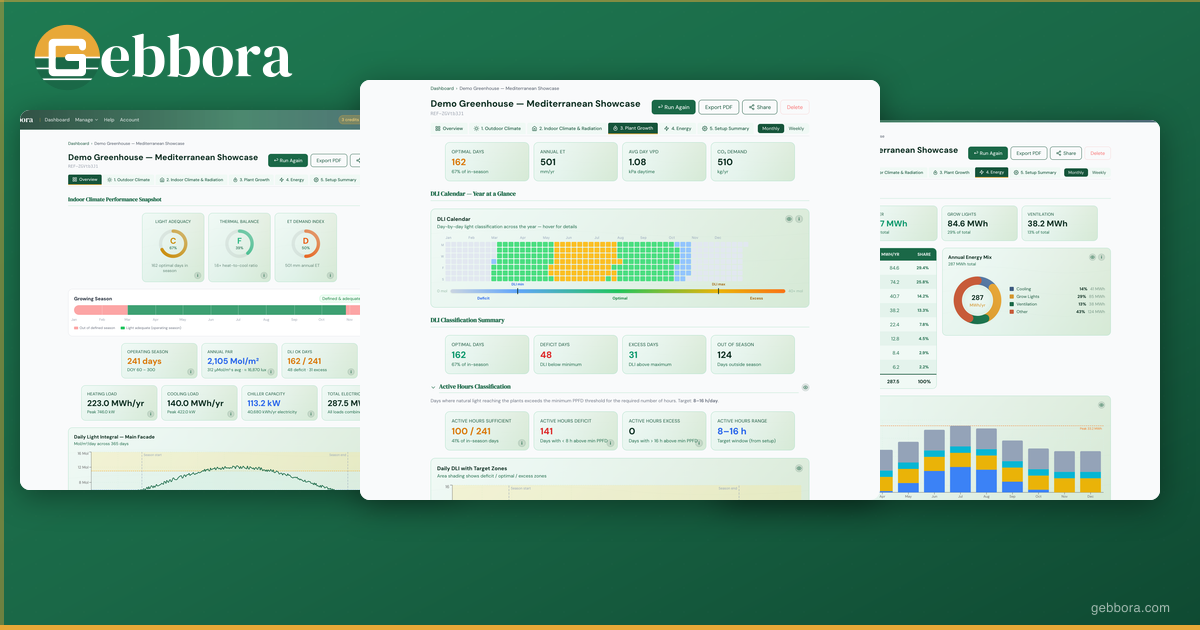The width and height of the screenshot is (1200, 630).
Task: Open 4. Energy tab in center window
Action: [x=678, y=129]
